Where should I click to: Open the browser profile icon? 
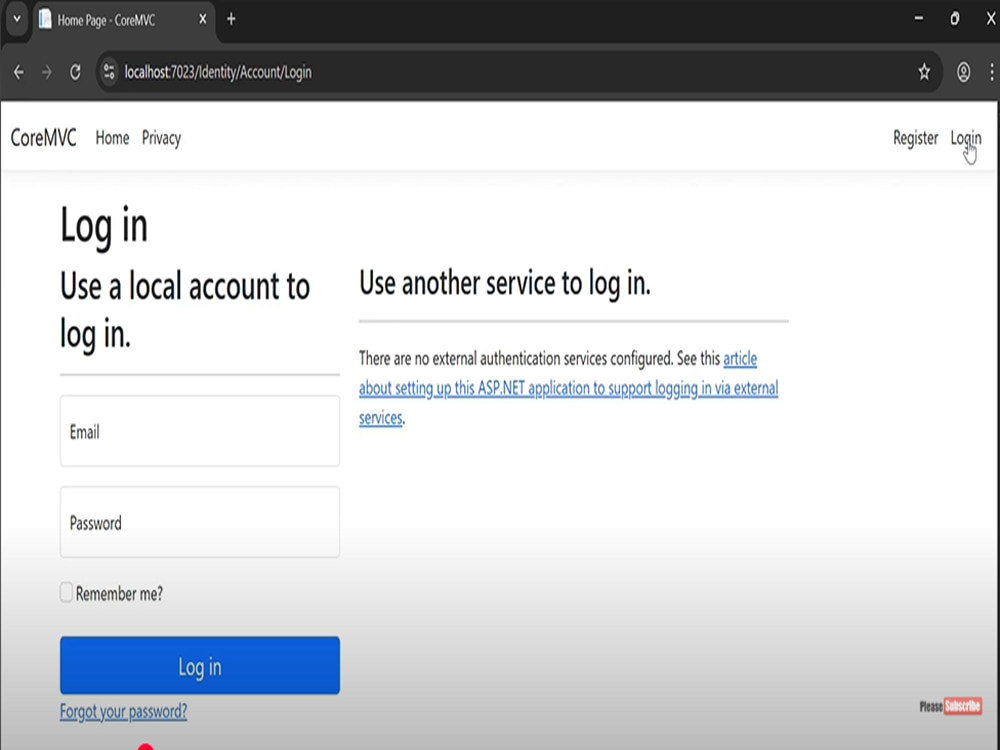(963, 71)
